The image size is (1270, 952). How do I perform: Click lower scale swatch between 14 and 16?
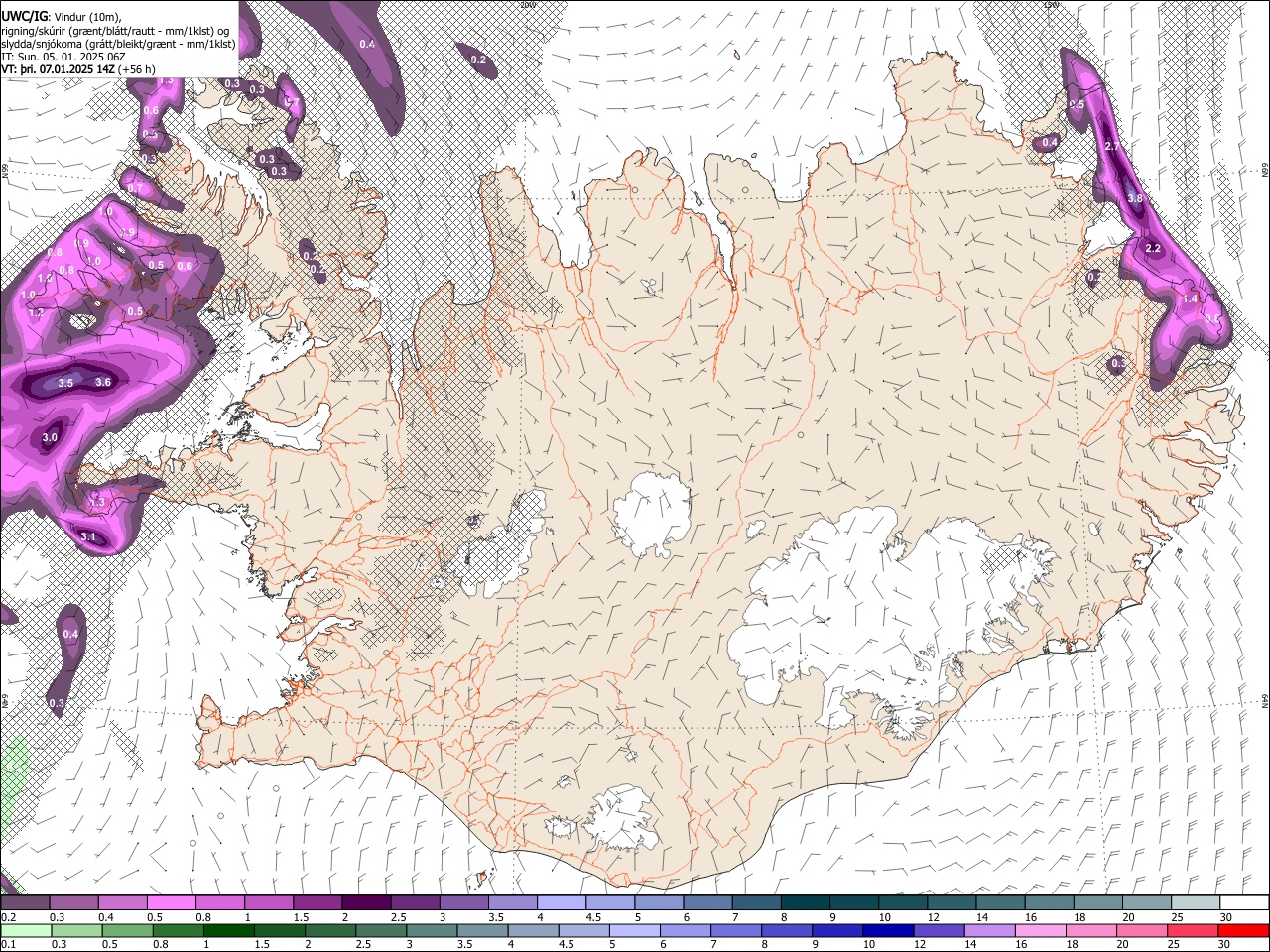click(989, 930)
